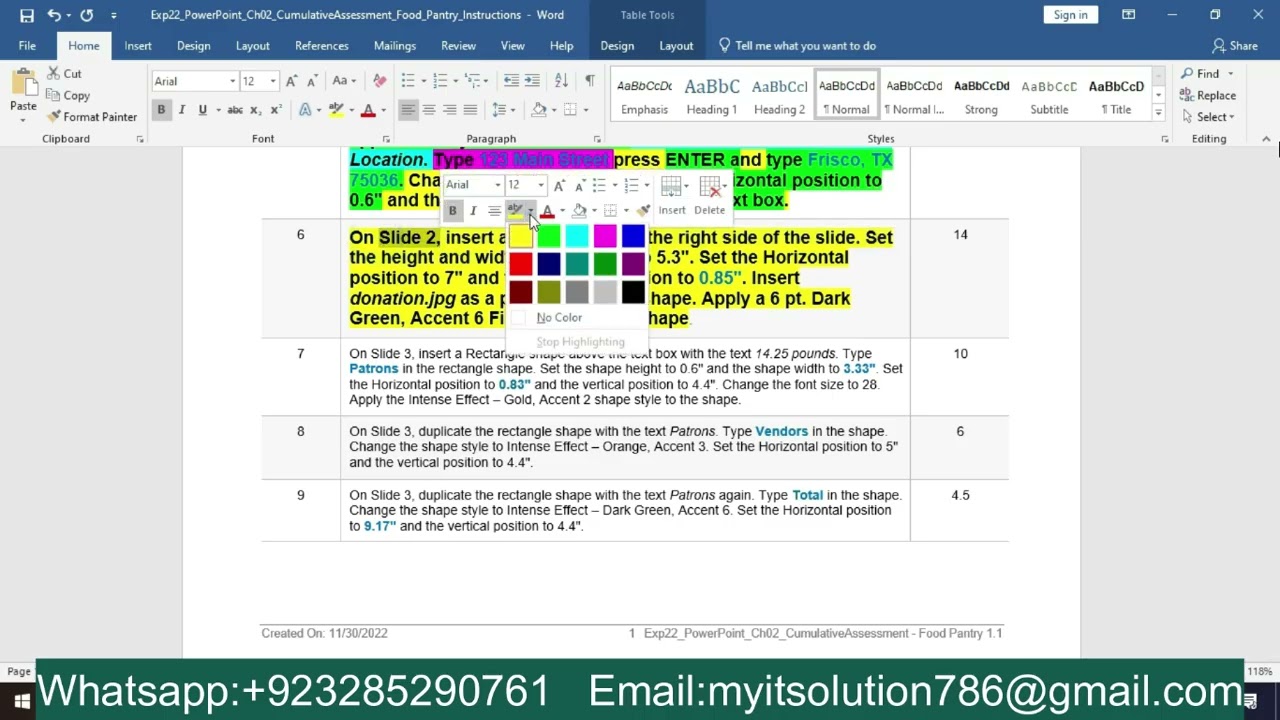
Task: Decrease font size in ribbon
Action: pos(312,81)
